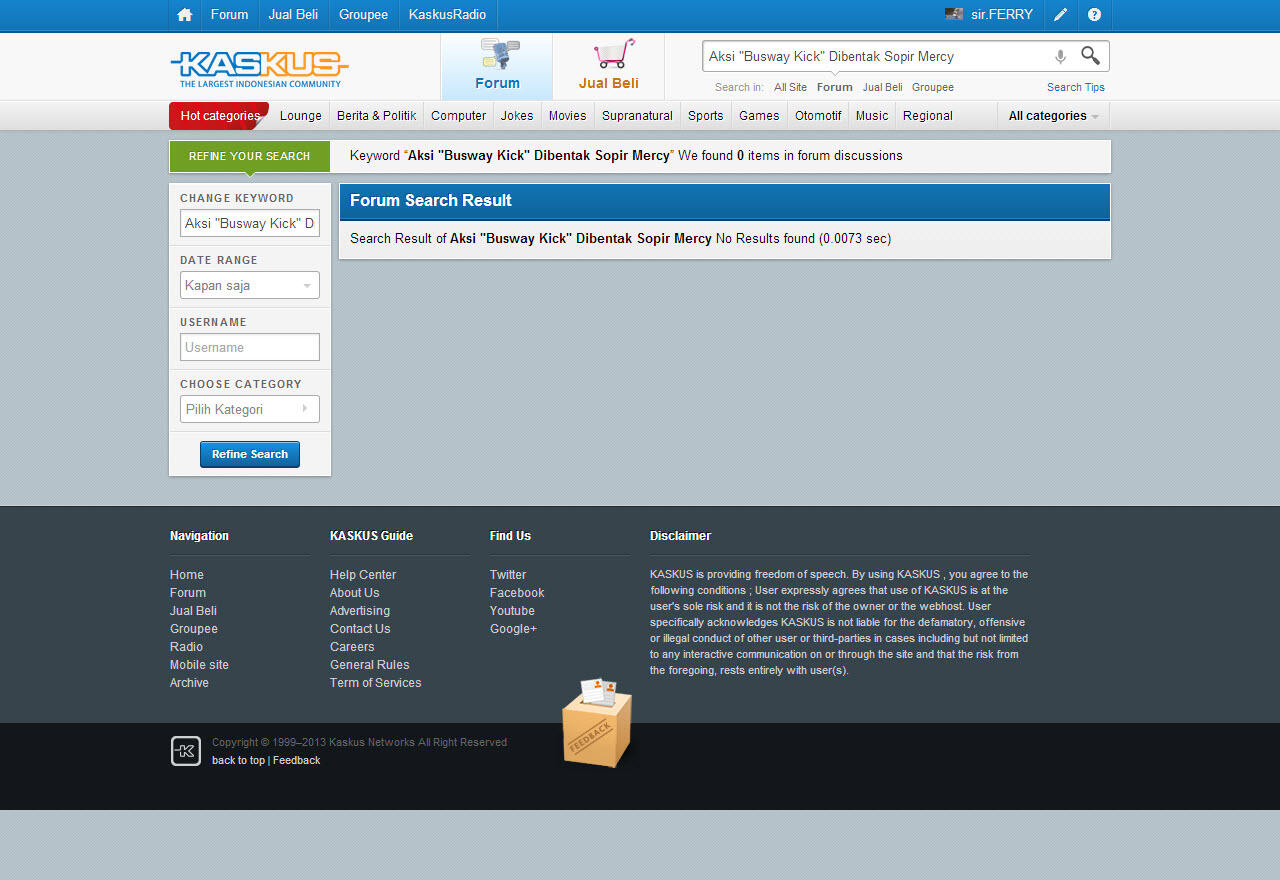Open the help question mark icon

[1094, 15]
